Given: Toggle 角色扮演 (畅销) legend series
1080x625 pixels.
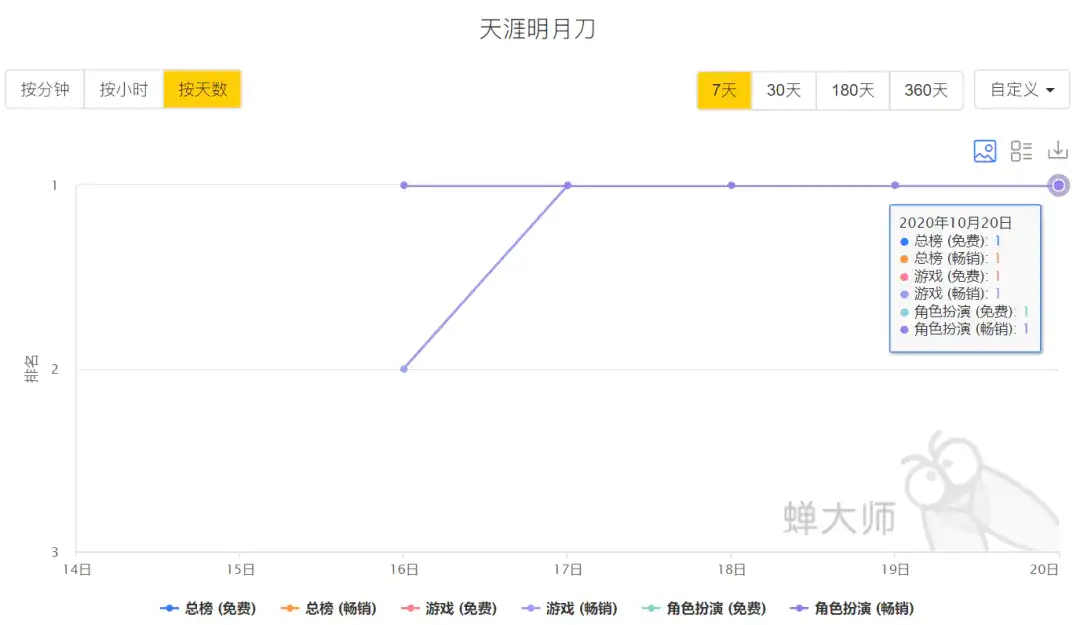Looking at the screenshot, I should tap(853, 608).
